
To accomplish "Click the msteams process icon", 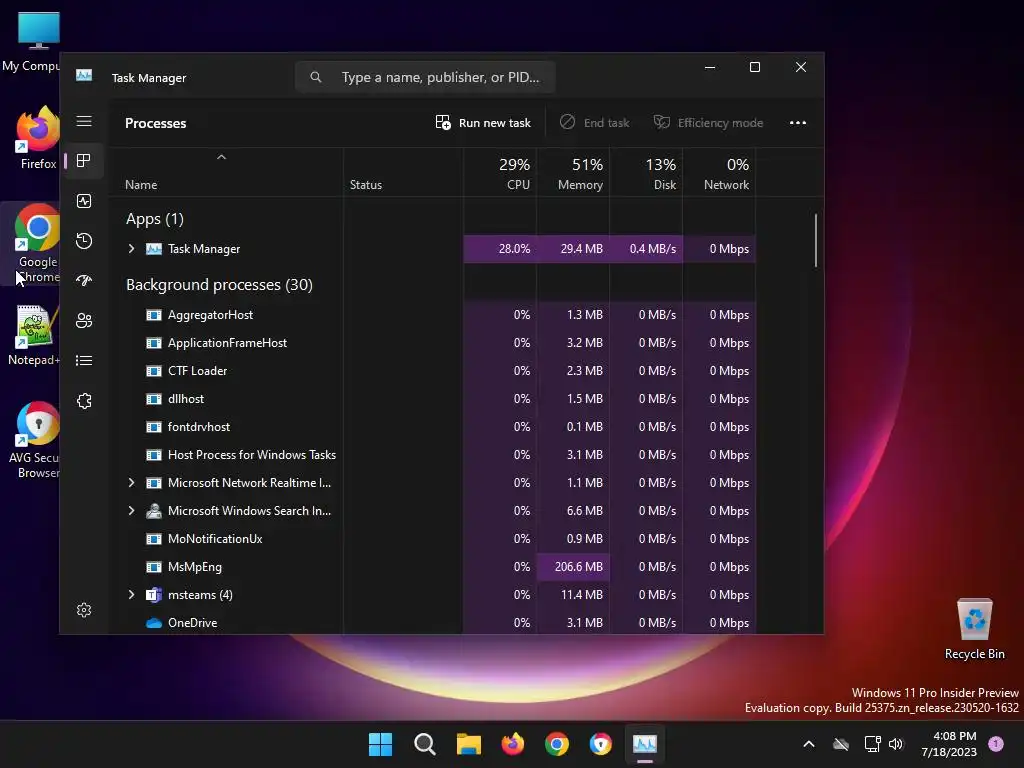I will [x=153, y=595].
